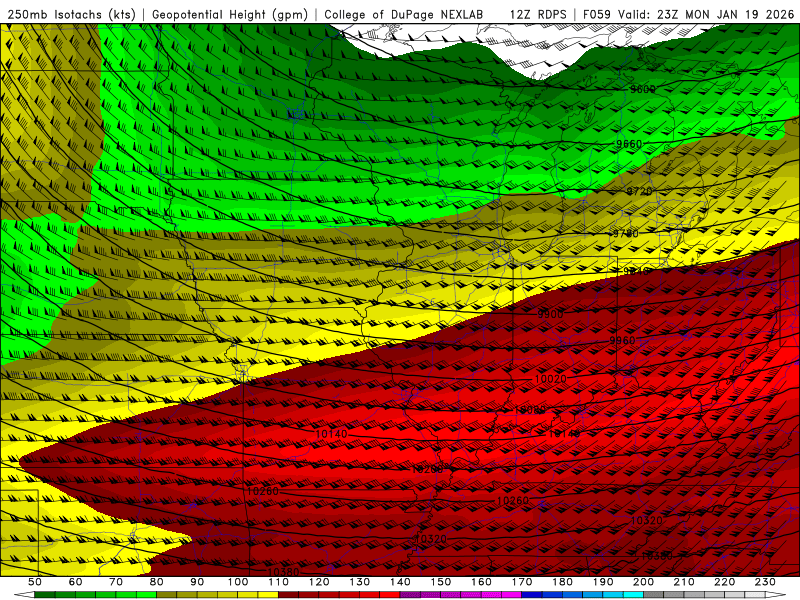Viewport: 800px width, 600px height.
Task: Click the 'College of DuPage NEXLAB' label
Action: tap(404, 15)
